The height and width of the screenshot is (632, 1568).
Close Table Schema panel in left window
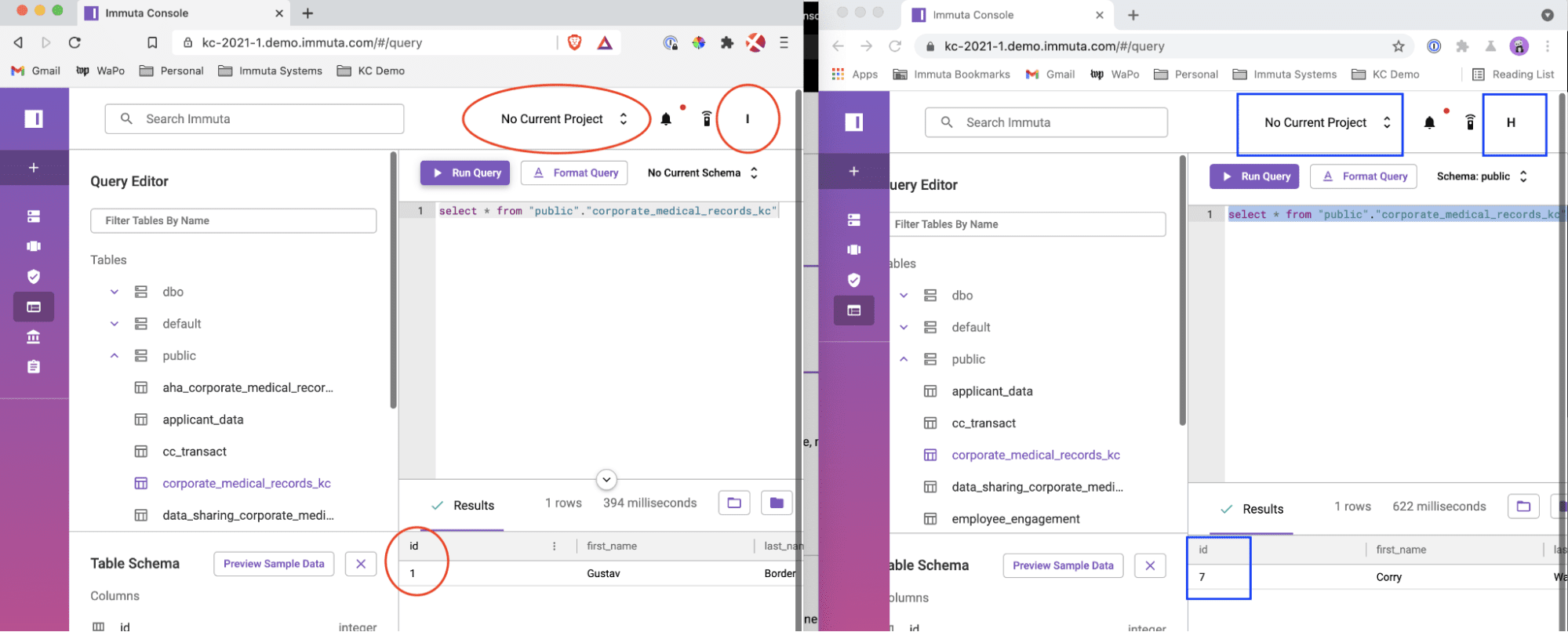(361, 564)
